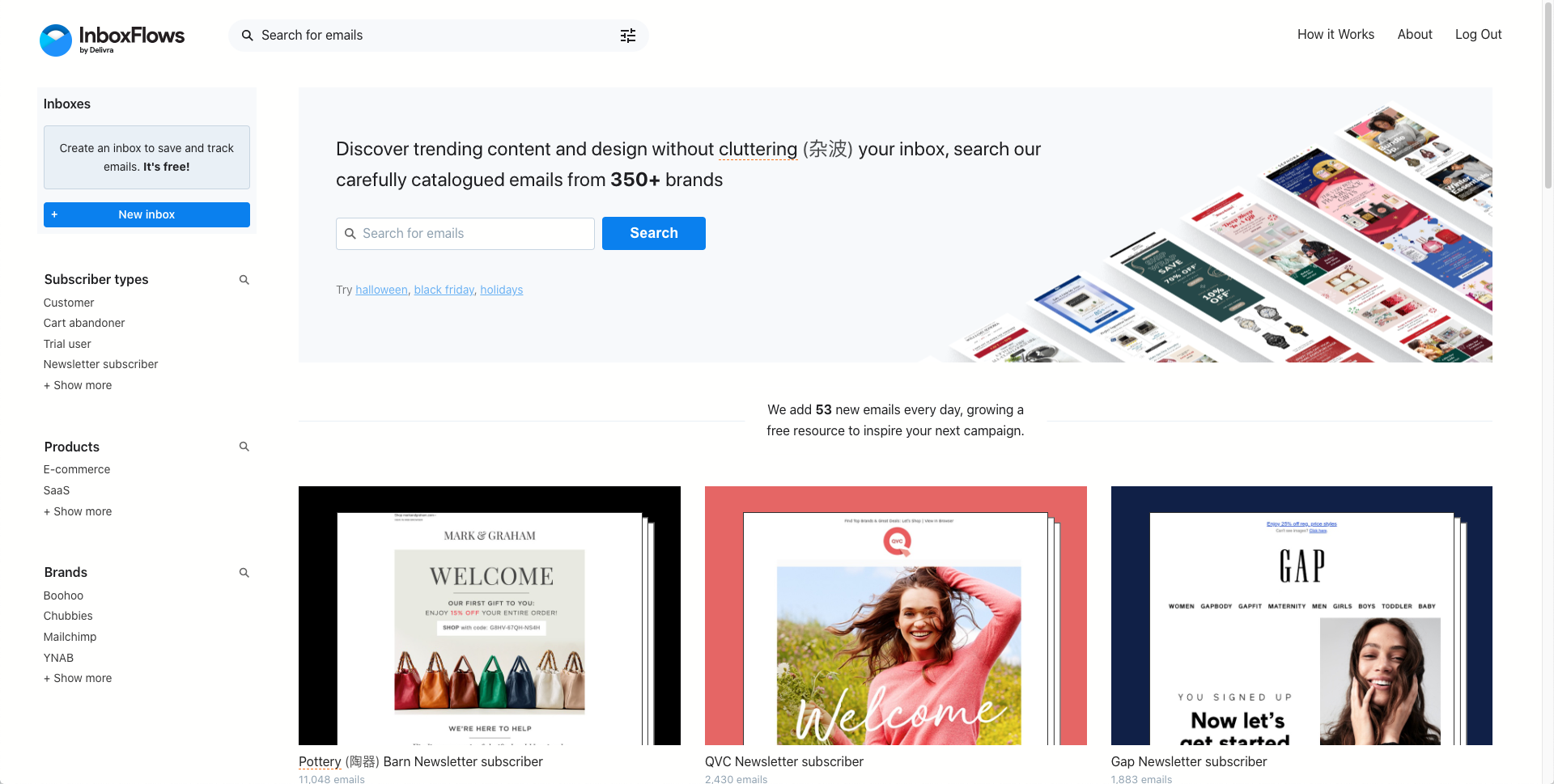The width and height of the screenshot is (1554, 784).
Task: Open the Products search magnifier icon
Action: pyautogui.click(x=244, y=447)
